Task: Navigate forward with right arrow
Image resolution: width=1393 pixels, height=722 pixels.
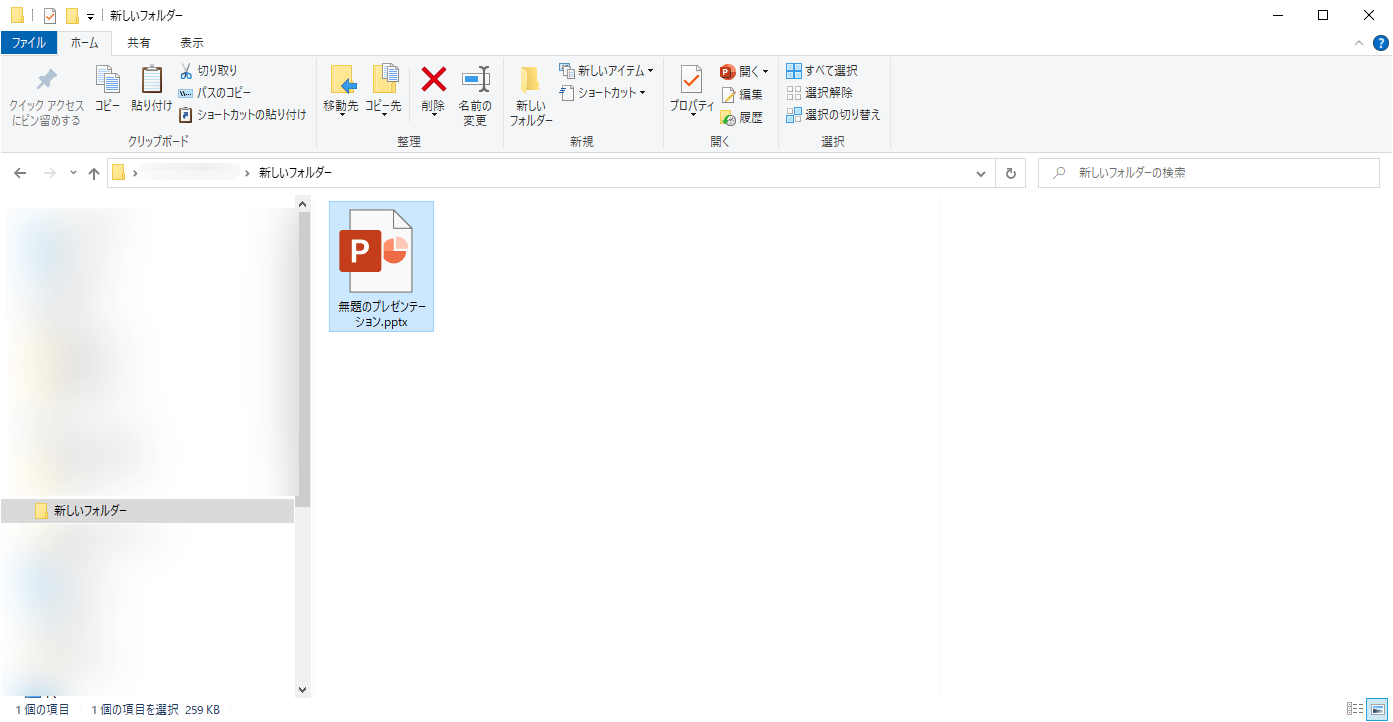Action: [x=49, y=173]
